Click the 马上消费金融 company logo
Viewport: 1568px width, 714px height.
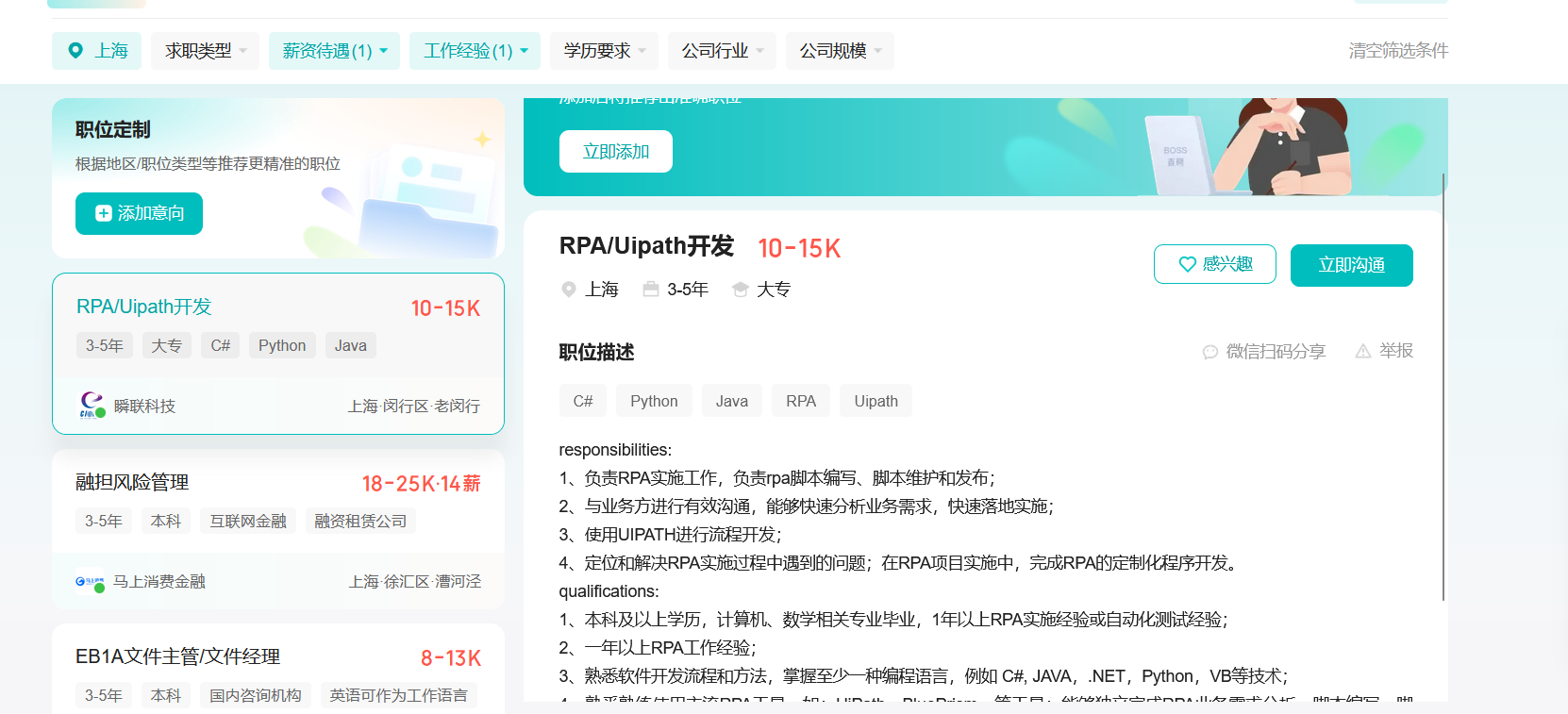[90, 582]
